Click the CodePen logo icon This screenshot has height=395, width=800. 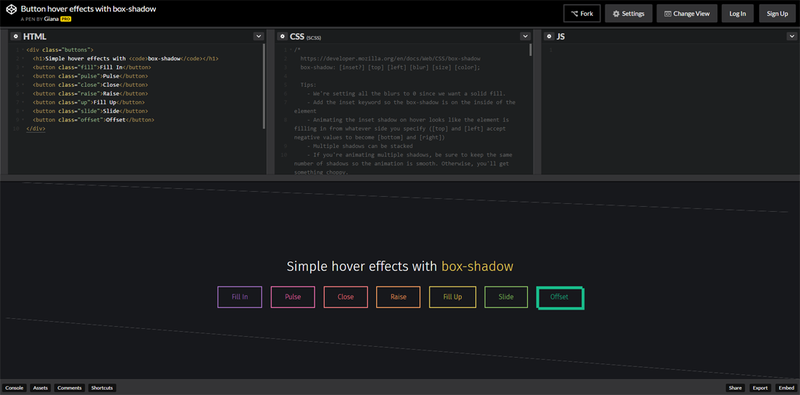click(11, 10)
